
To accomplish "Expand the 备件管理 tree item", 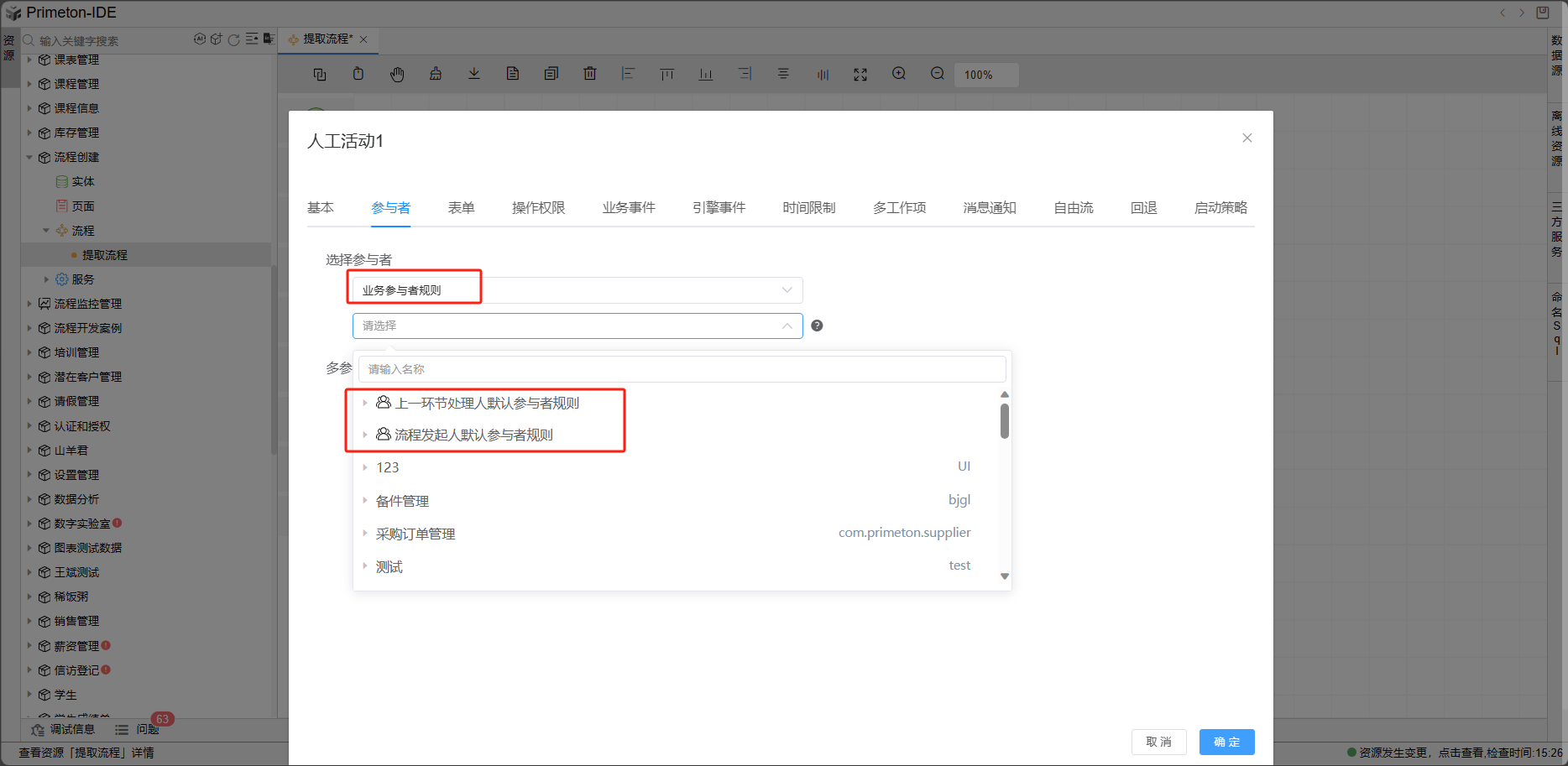I will coord(365,501).
